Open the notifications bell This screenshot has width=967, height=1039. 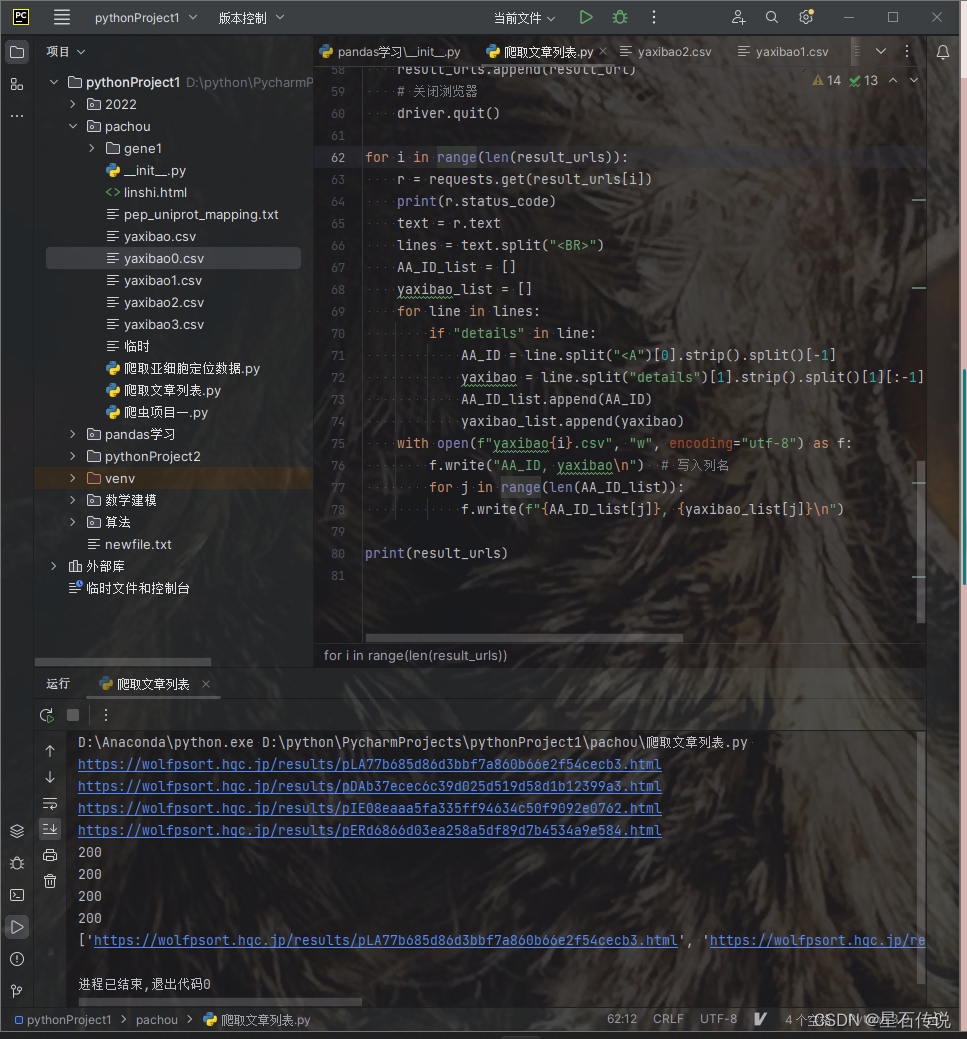(942, 52)
